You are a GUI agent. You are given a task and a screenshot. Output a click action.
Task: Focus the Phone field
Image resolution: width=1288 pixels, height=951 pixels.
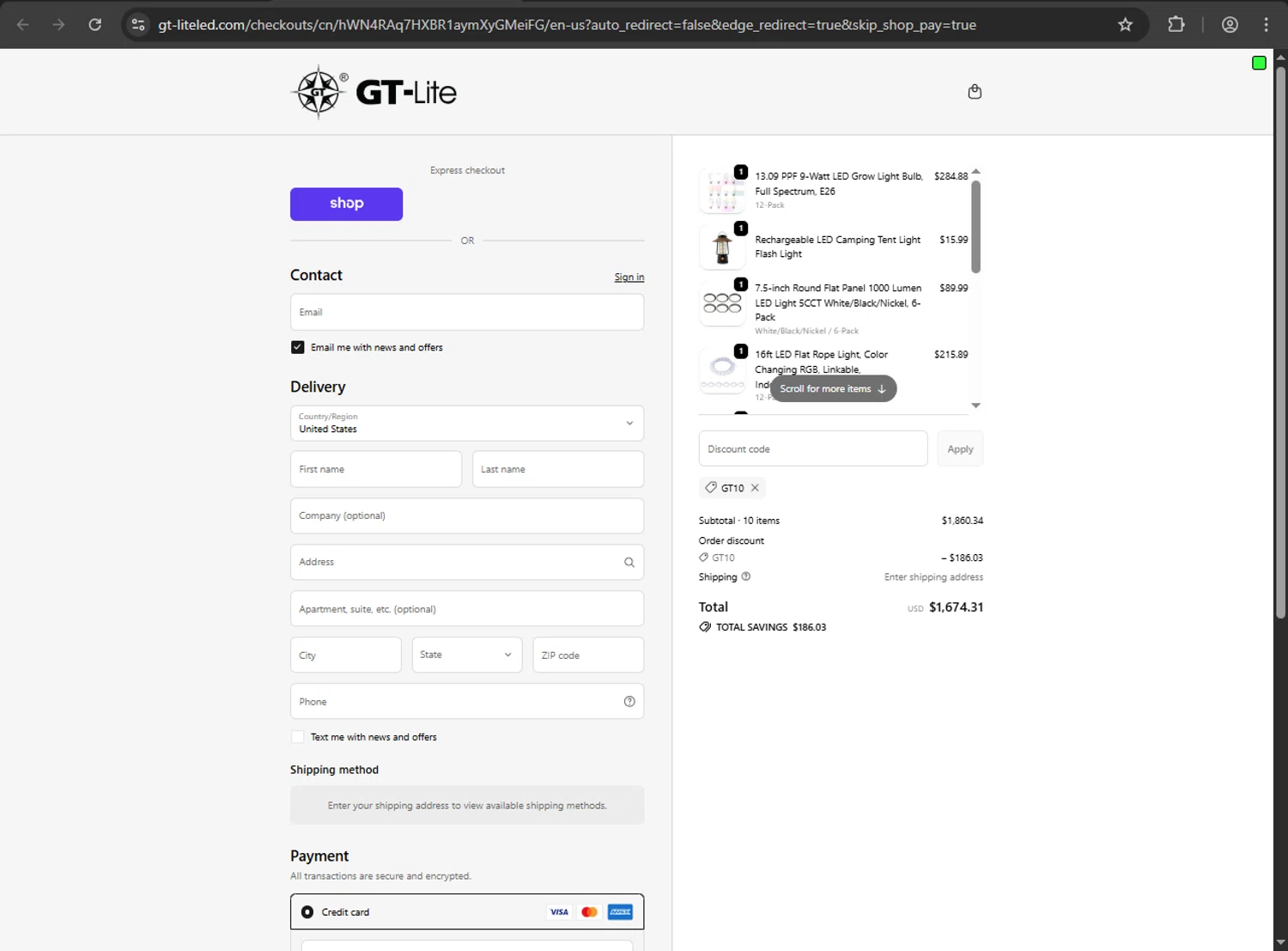coord(467,702)
